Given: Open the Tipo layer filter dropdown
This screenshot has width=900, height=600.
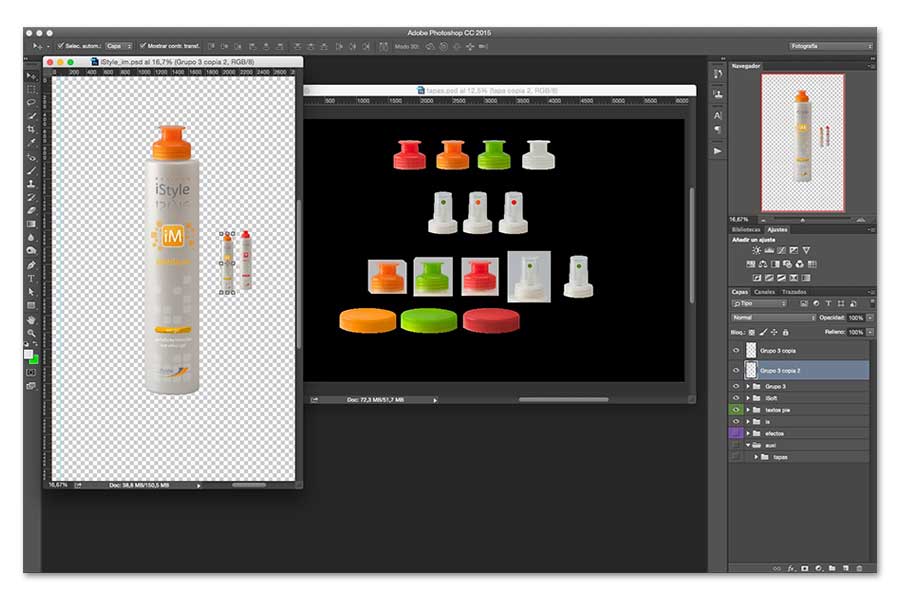Looking at the screenshot, I should 759,303.
